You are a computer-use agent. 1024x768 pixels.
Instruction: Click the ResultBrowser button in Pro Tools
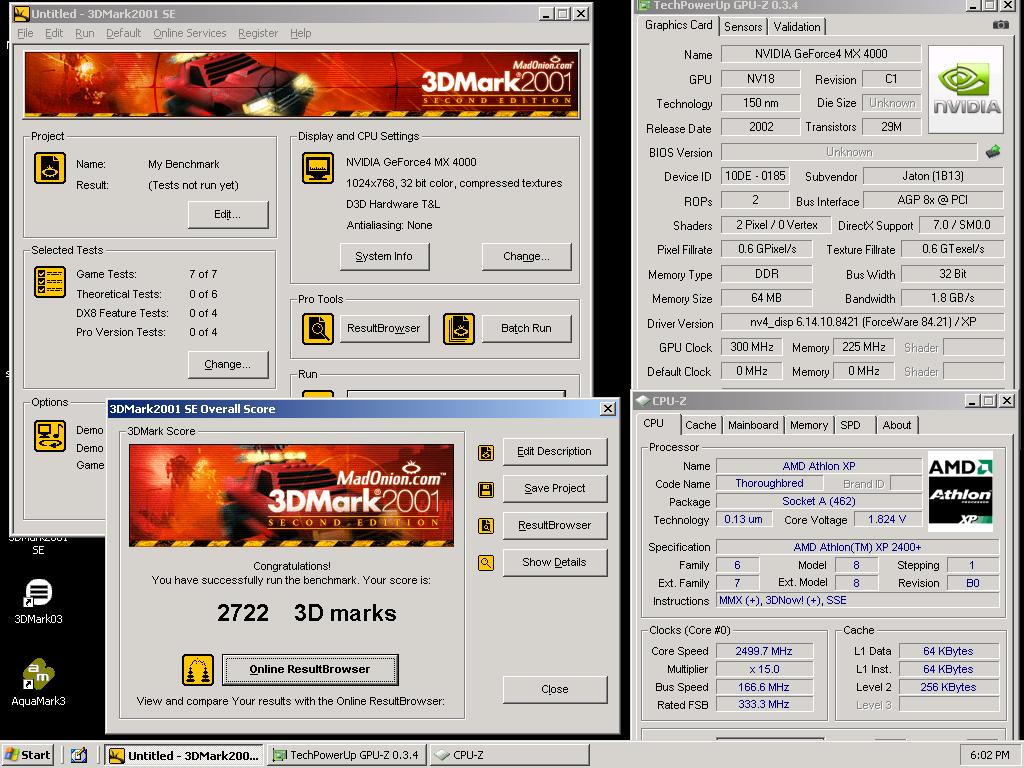click(x=384, y=328)
